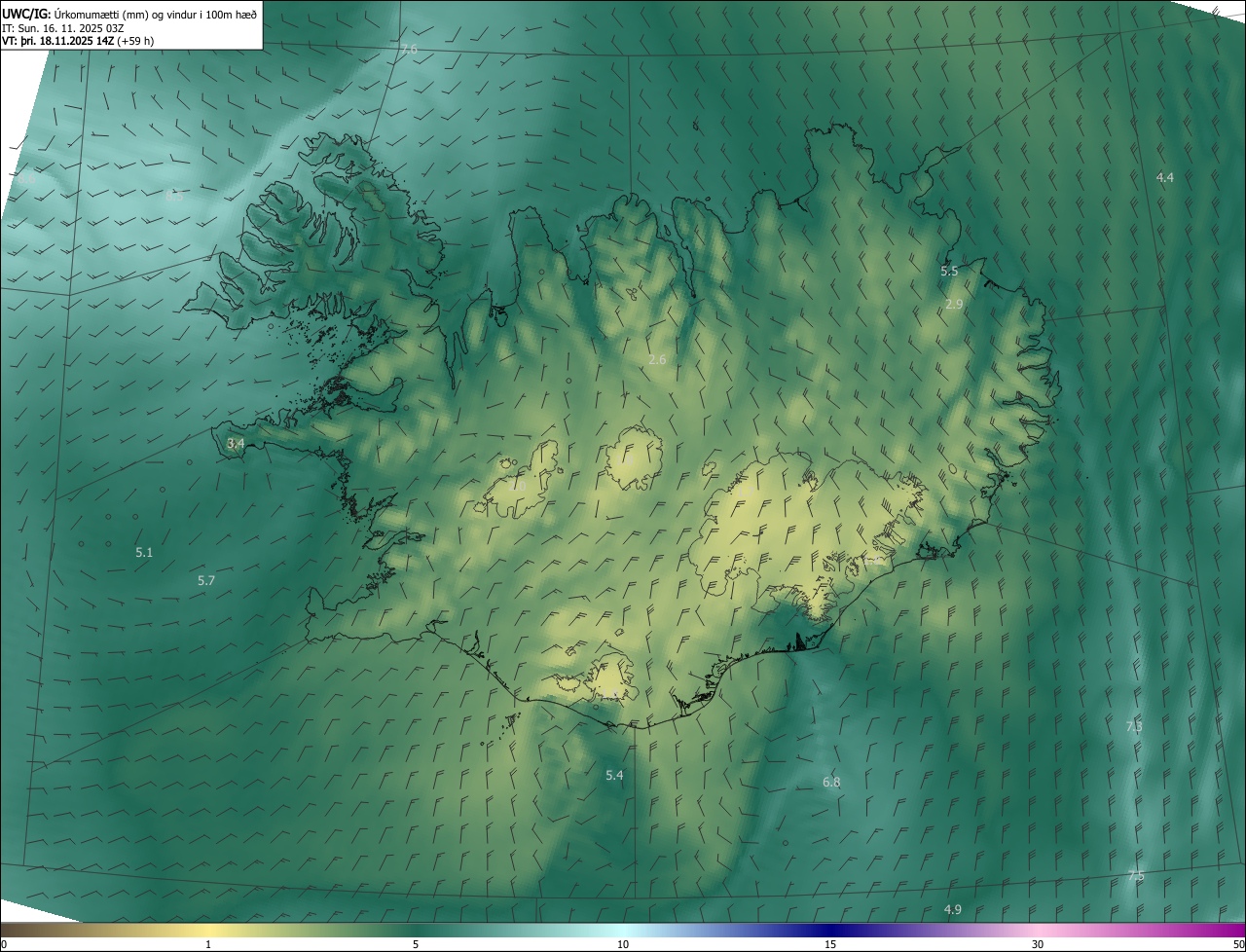Viewport: 1246px width, 952px height.
Task: Click the 6.8 value label
Action: pos(831,782)
